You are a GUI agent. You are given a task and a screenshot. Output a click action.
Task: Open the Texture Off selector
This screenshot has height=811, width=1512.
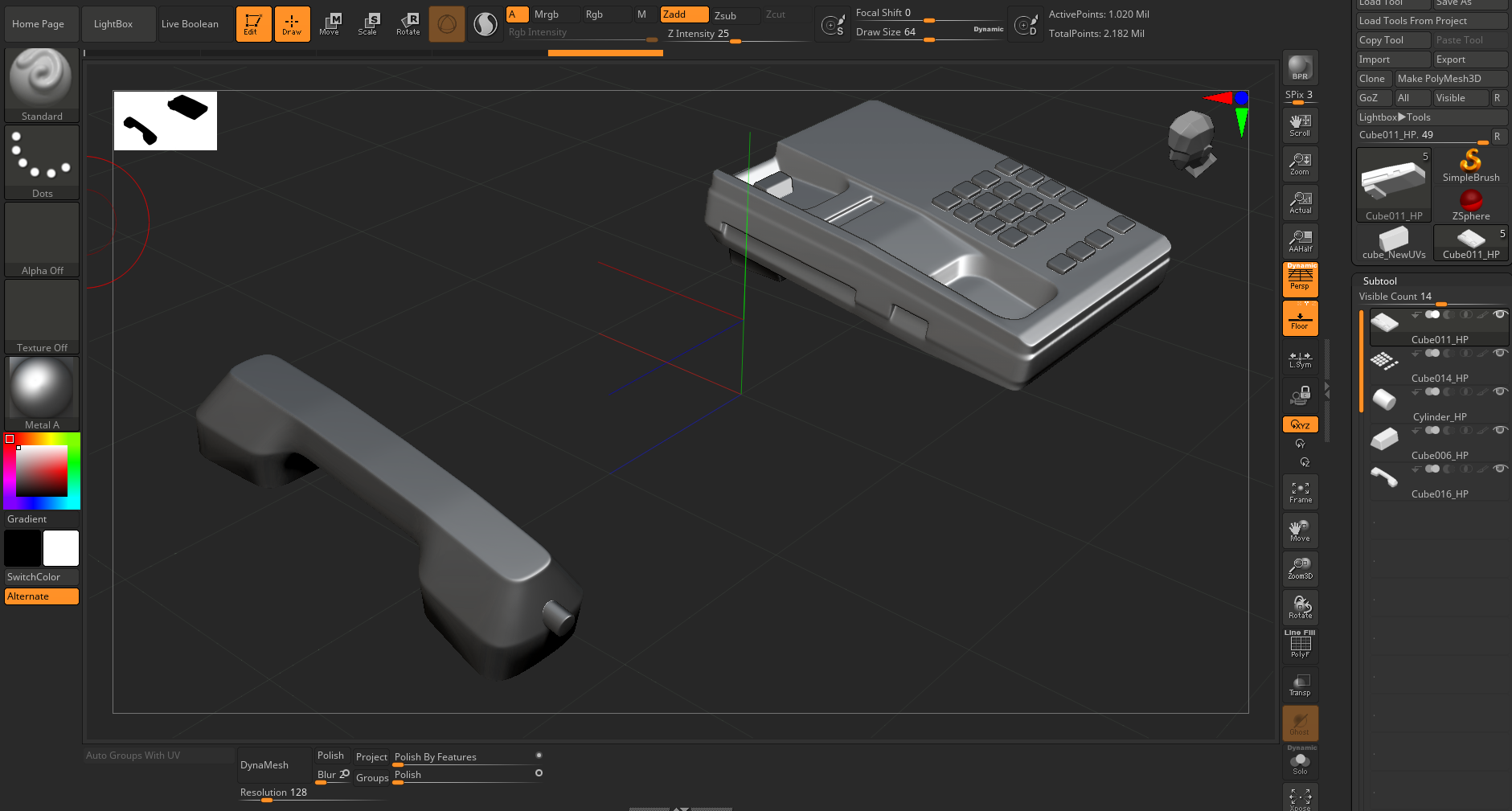(x=42, y=317)
